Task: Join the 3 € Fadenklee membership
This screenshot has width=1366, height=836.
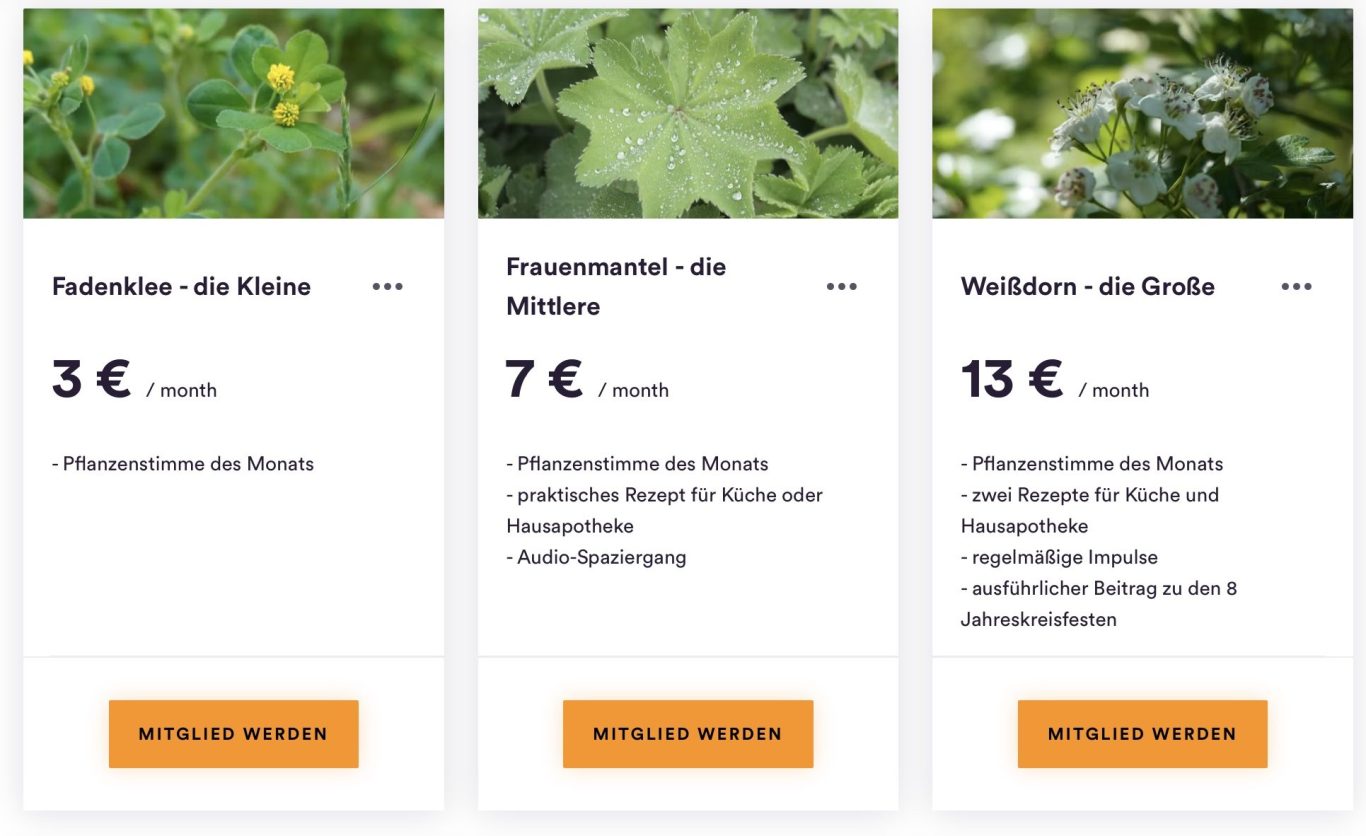Action: click(x=233, y=734)
